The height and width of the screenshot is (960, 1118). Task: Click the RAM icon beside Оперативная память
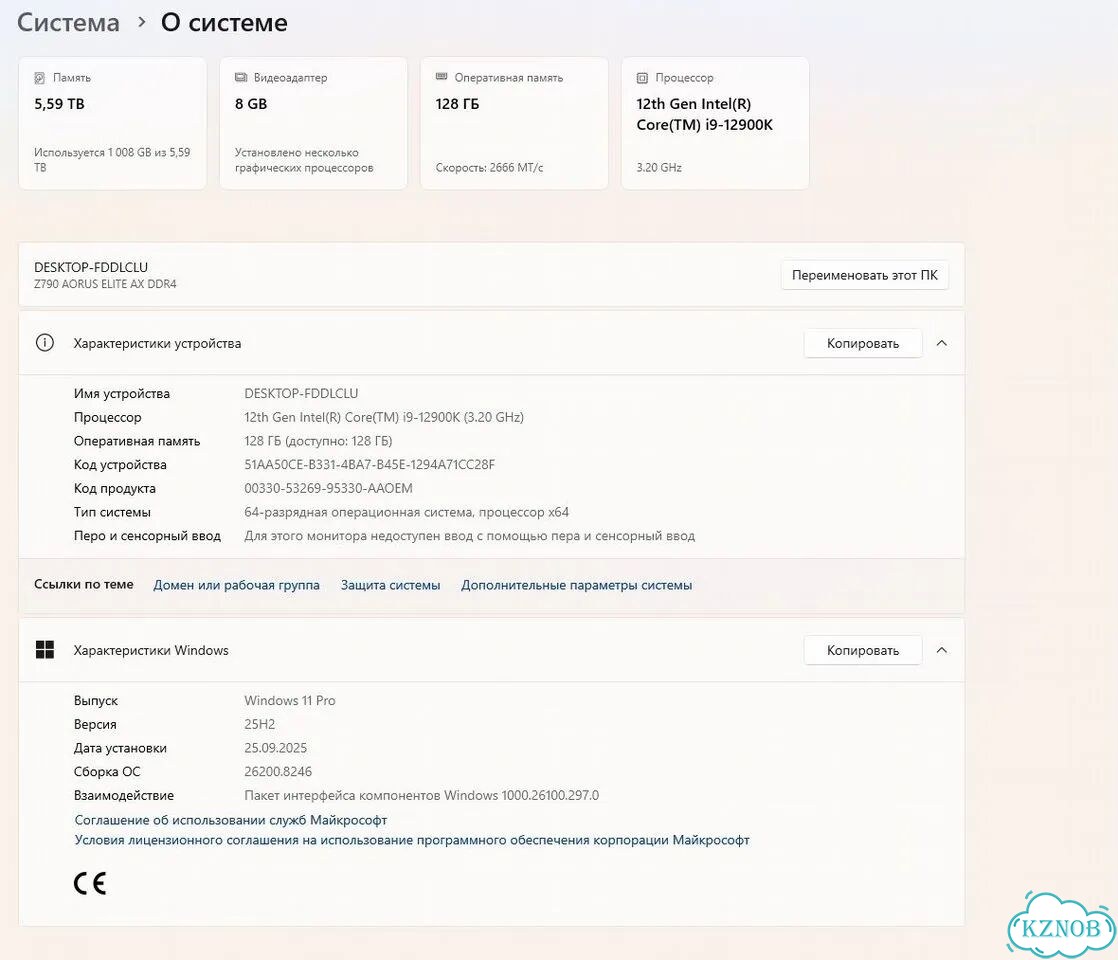pos(441,76)
